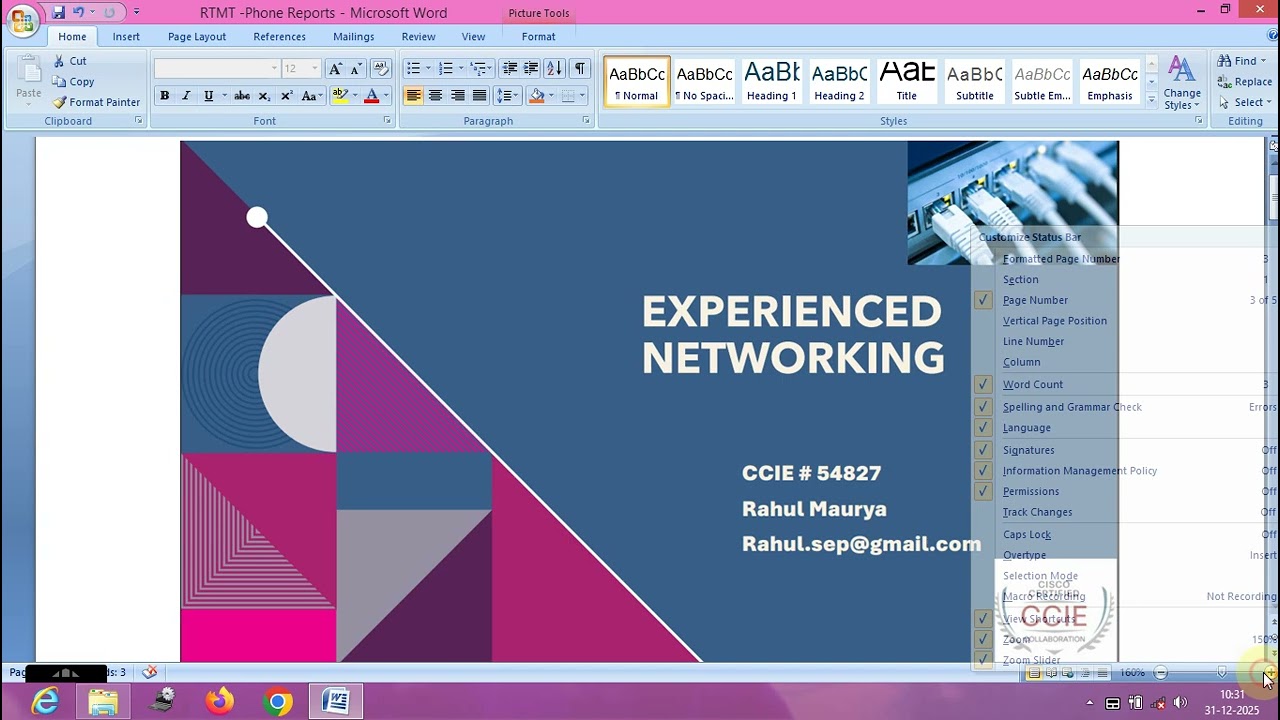The height and width of the screenshot is (720, 1280).
Task: Click the Copy command
Action: (73, 82)
